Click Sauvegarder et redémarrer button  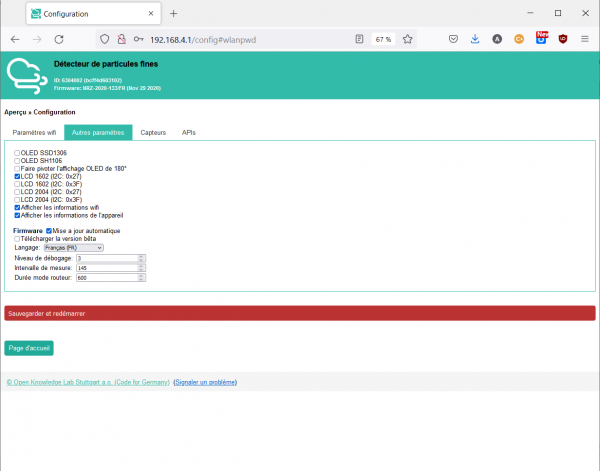300,313
